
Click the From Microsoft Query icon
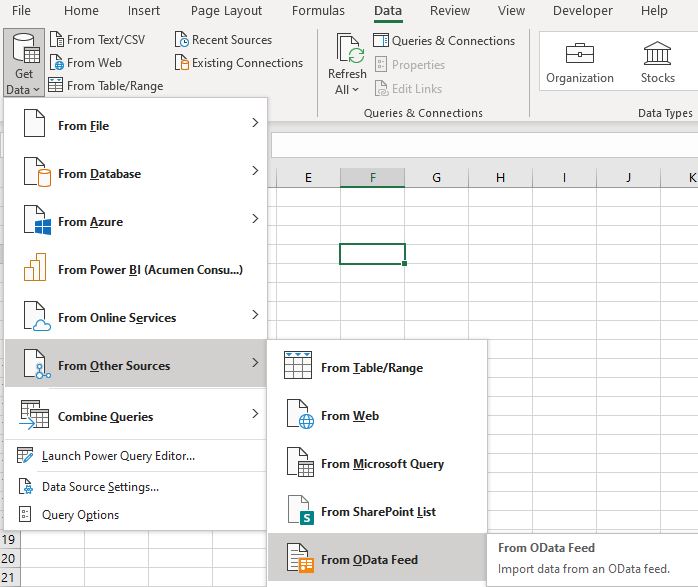tap(300, 462)
